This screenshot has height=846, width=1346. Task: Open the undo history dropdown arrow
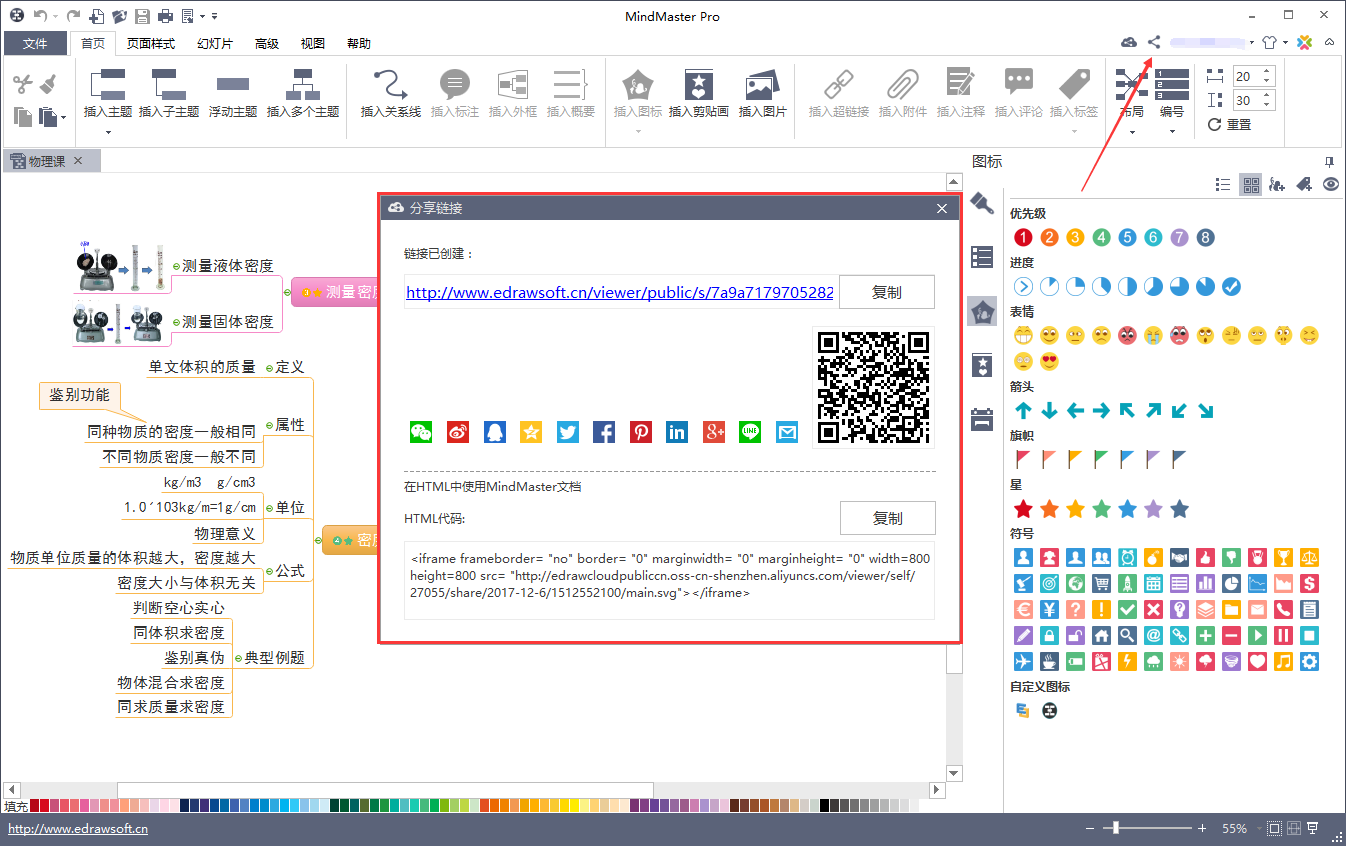coord(54,16)
